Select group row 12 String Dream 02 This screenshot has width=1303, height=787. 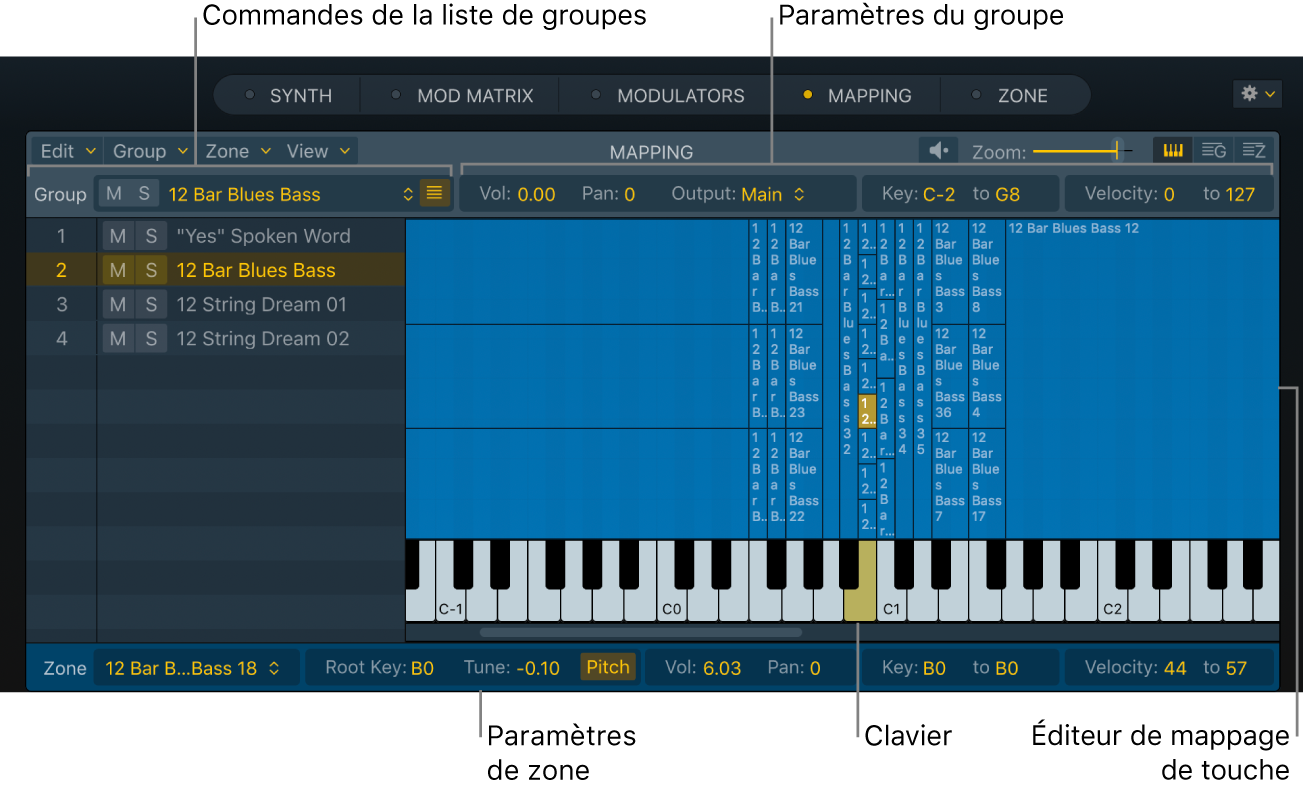click(x=216, y=338)
